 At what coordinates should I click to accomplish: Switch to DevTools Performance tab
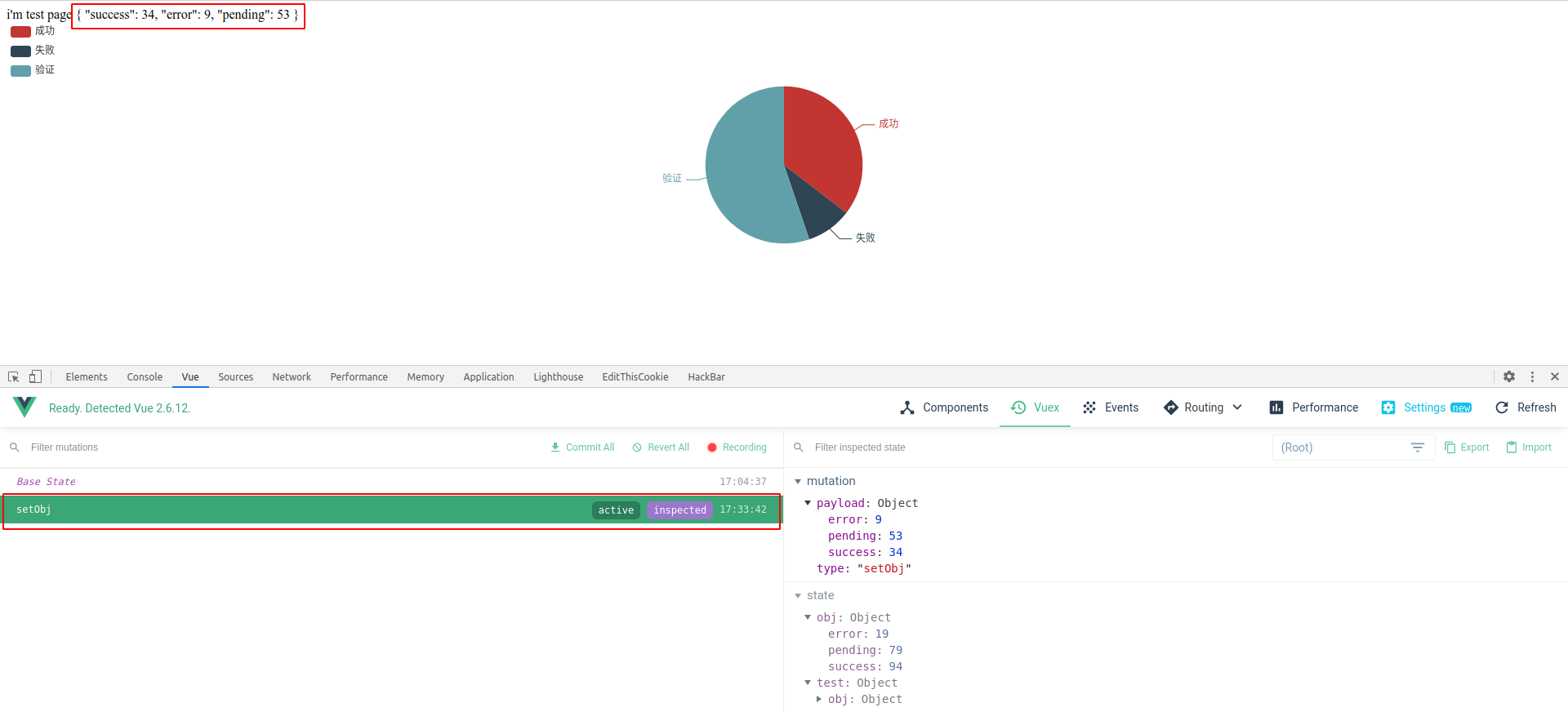(359, 376)
